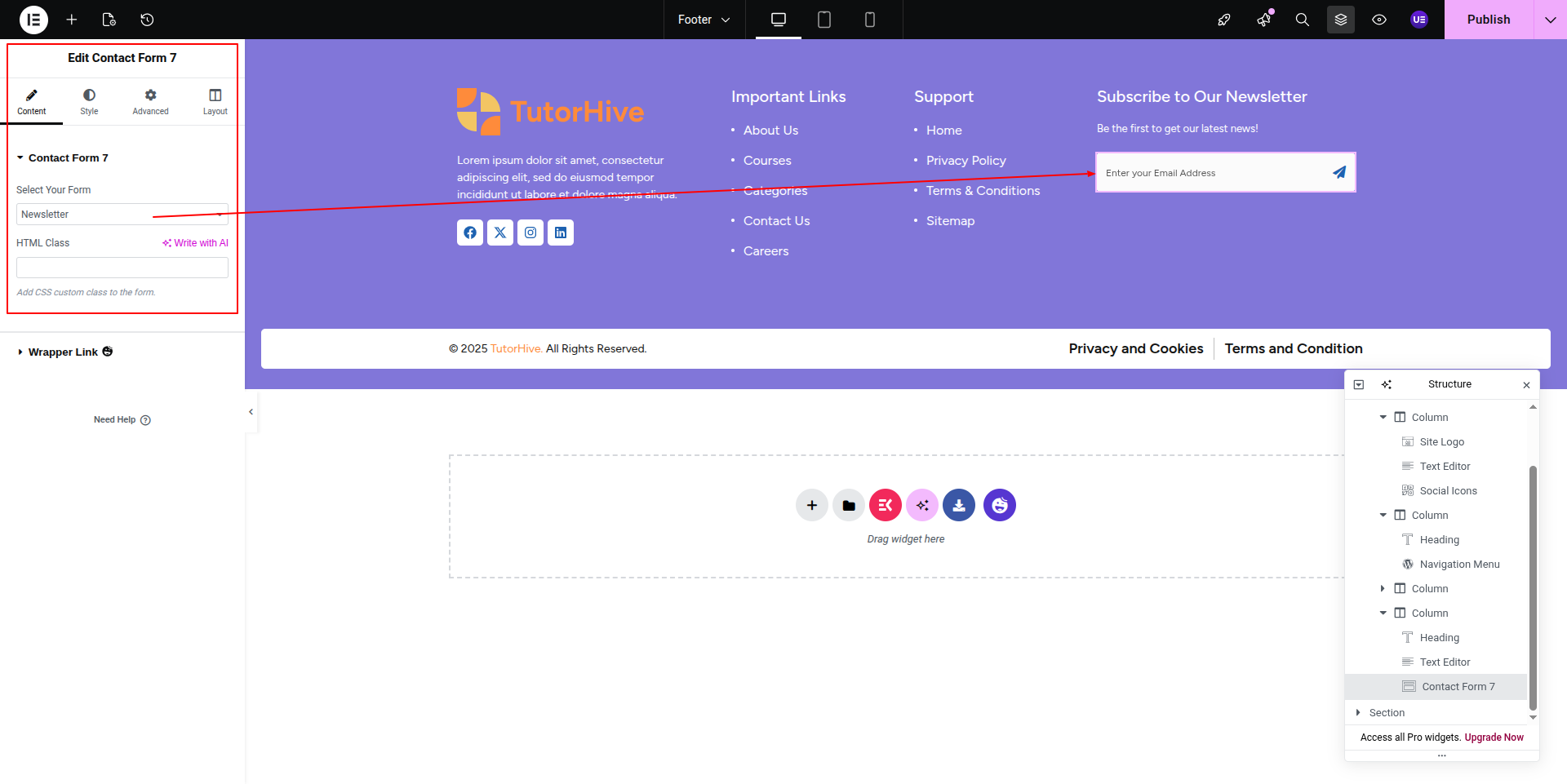The width and height of the screenshot is (1567, 784).
Task: Expand the Wrapper Link section
Action: pos(63,352)
